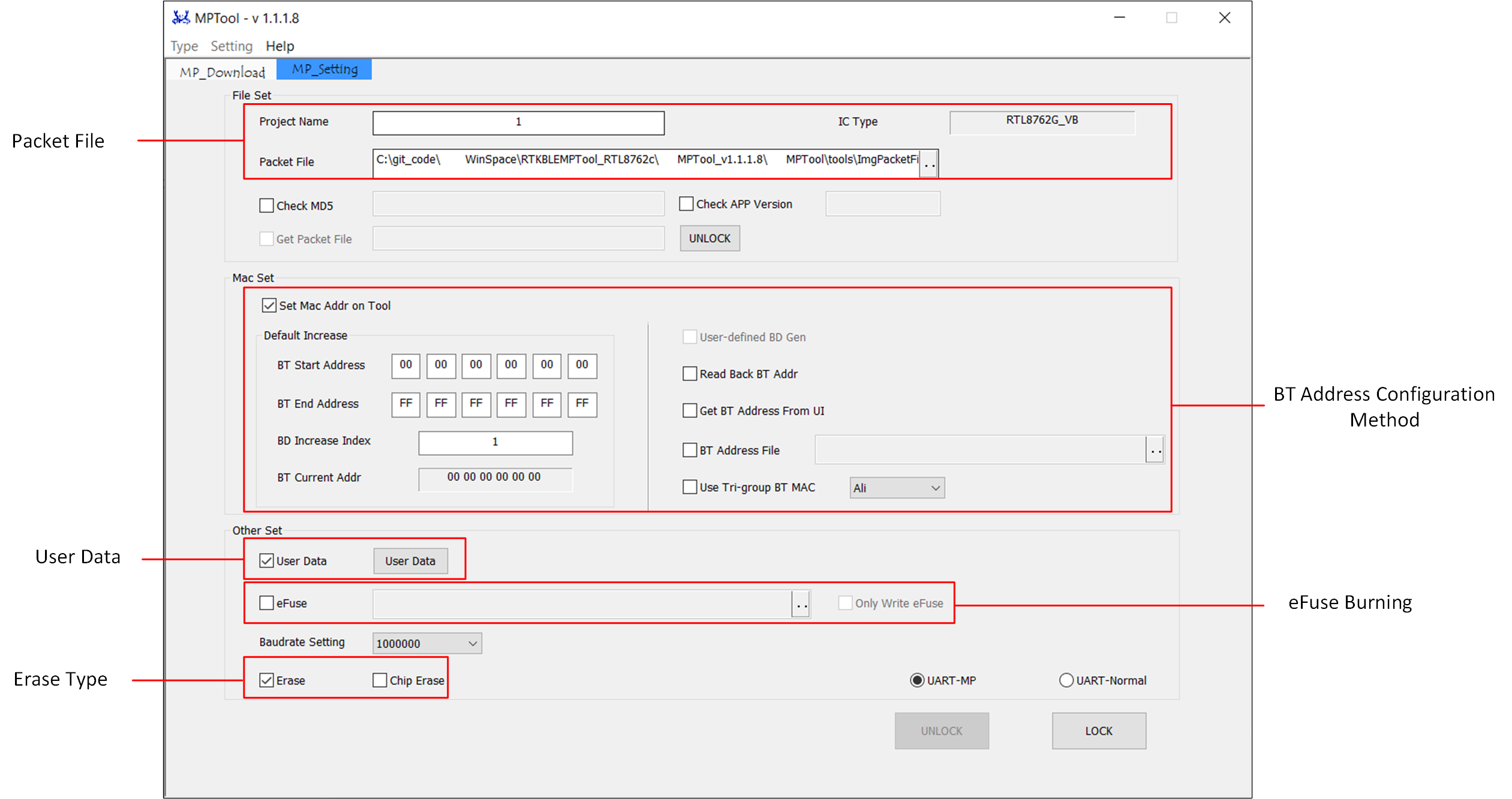1512x799 pixels.
Task: Close the MPTool window
Action: click(x=1224, y=18)
